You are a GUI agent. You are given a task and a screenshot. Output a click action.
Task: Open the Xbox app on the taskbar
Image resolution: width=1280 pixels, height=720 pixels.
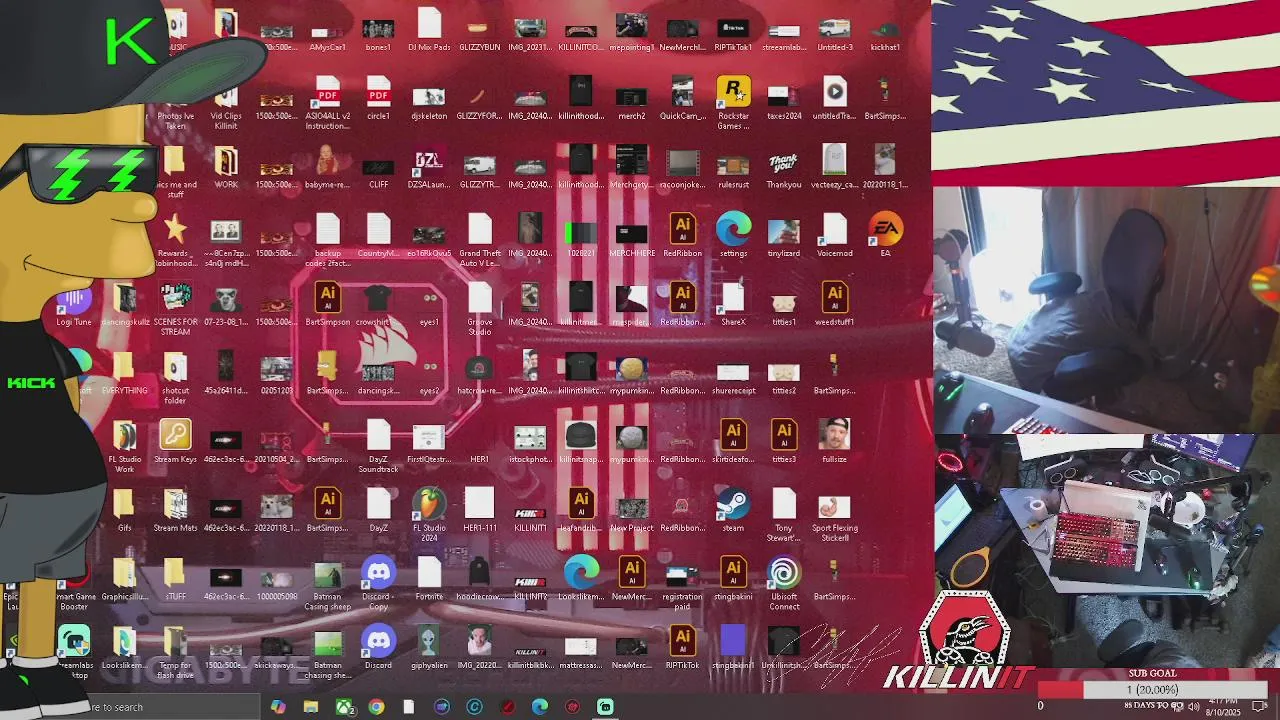coord(344,707)
